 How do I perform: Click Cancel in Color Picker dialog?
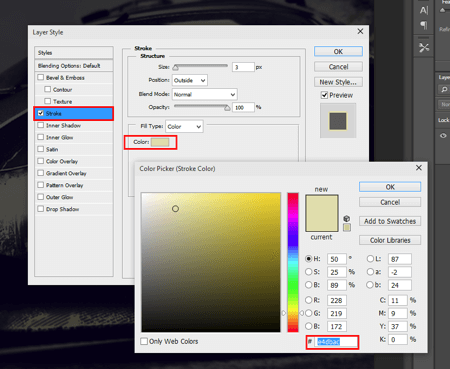click(390, 202)
